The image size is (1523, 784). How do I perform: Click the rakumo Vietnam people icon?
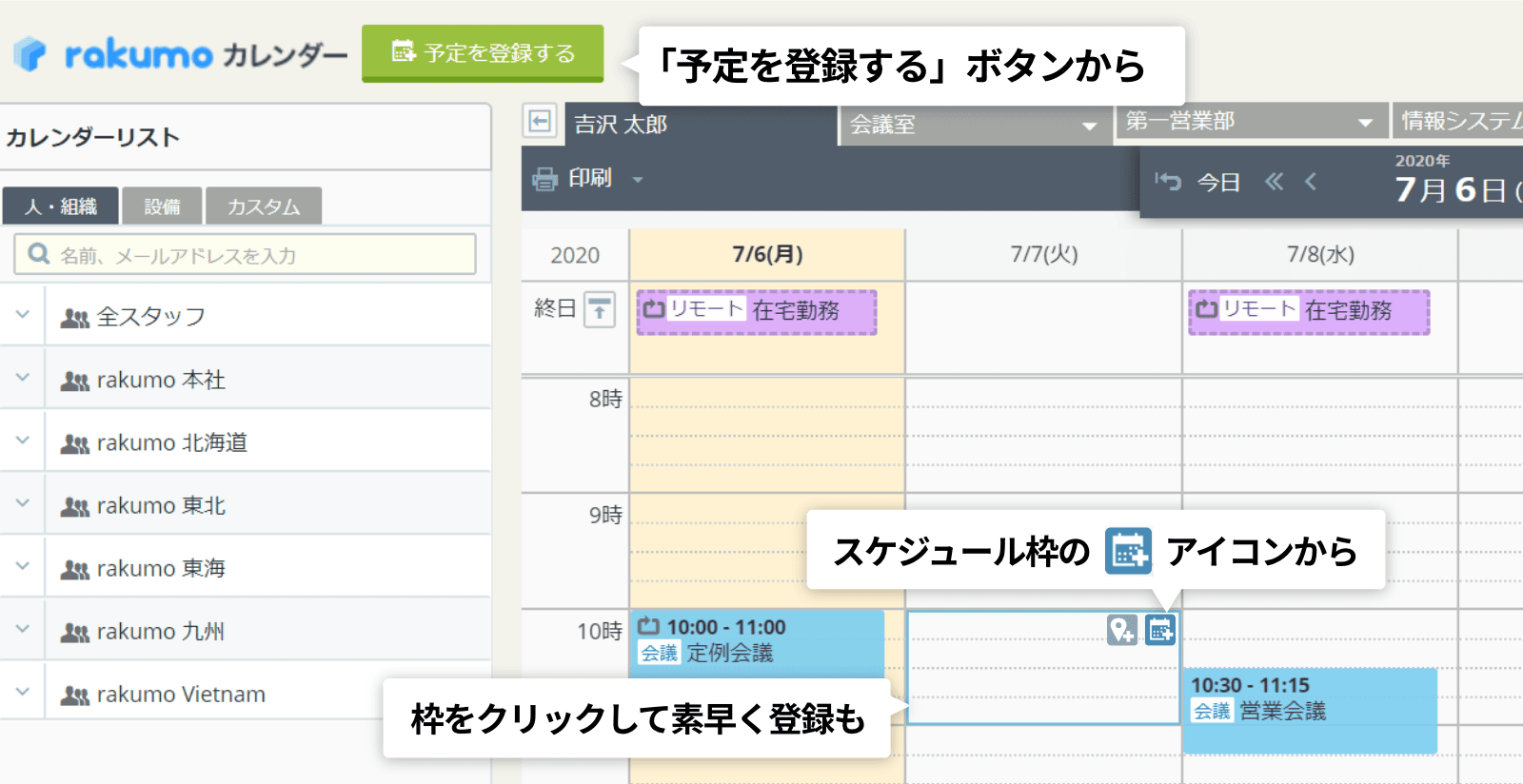[x=74, y=696]
